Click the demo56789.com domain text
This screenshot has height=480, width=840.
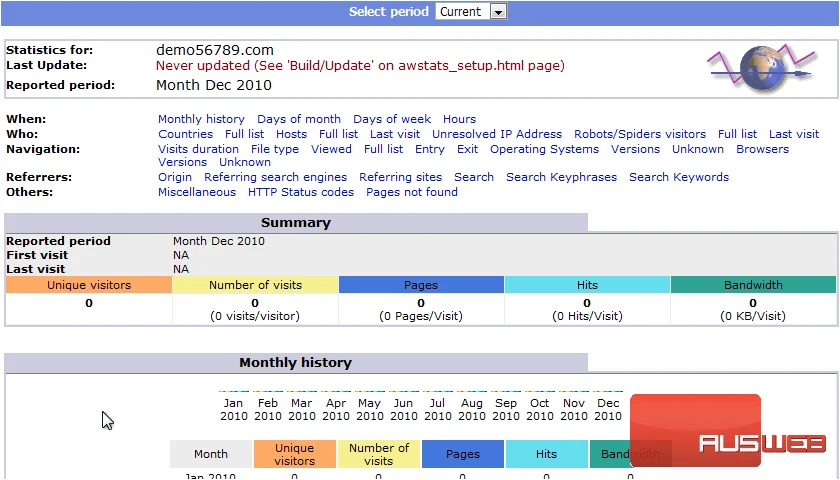pos(215,50)
